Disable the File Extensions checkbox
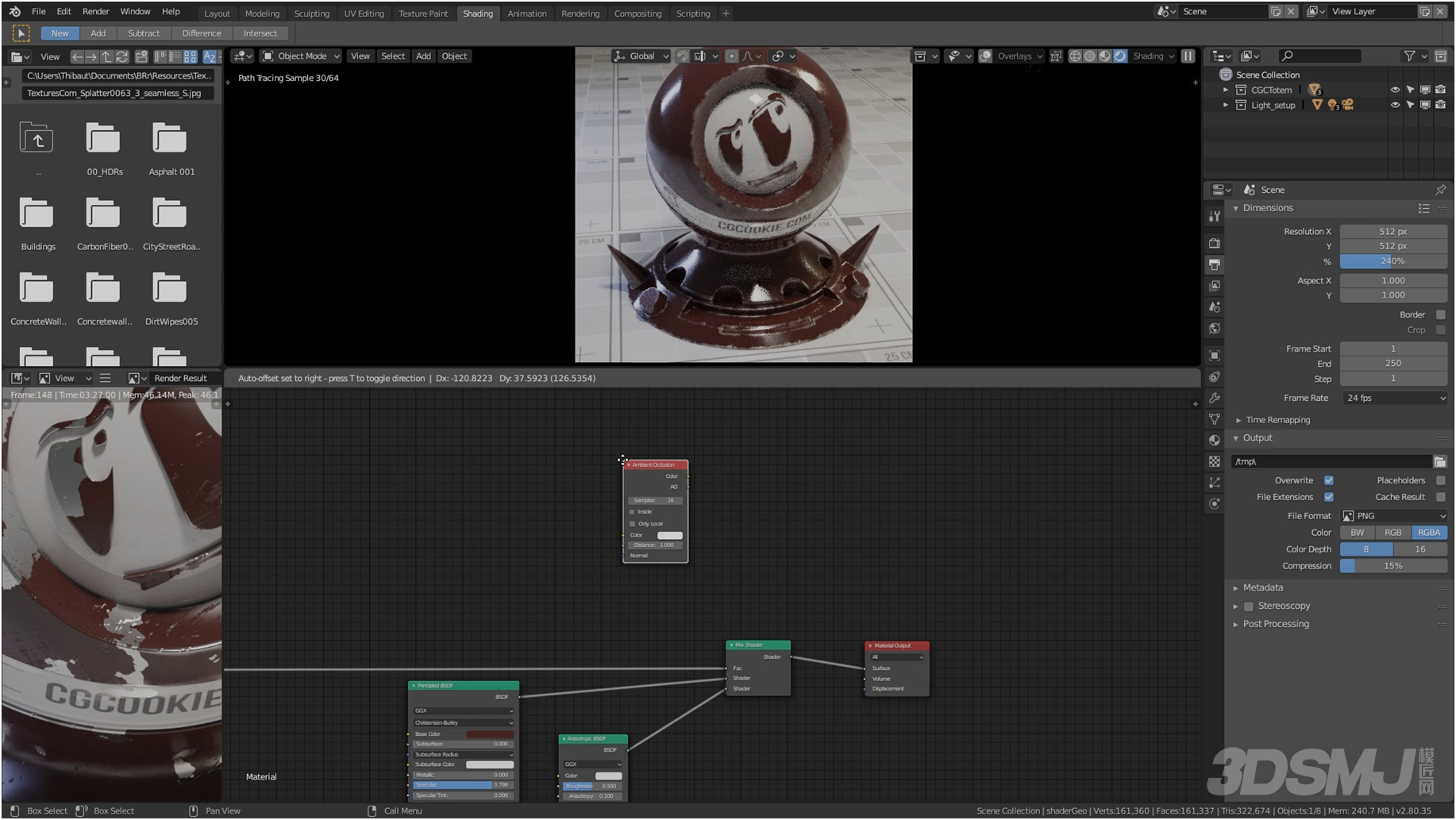Viewport: 1456px width, 820px height. pos(1328,498)
